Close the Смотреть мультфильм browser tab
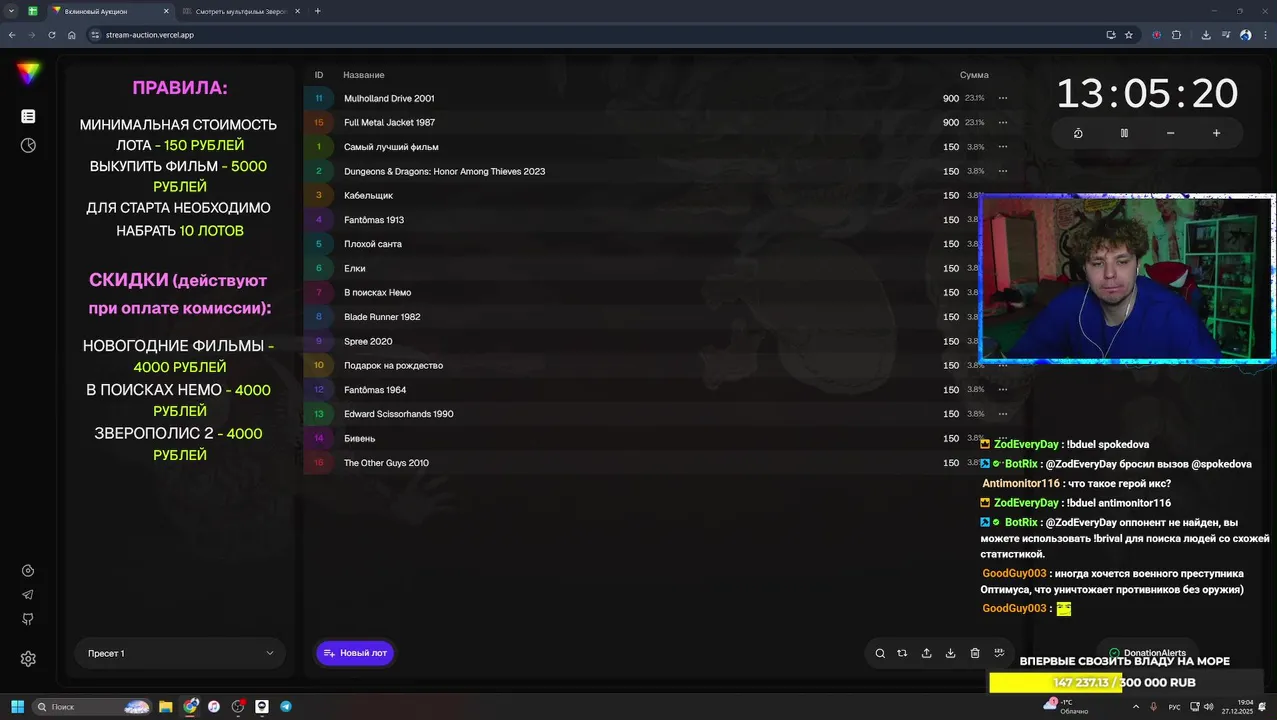 [x=297, y=11]
